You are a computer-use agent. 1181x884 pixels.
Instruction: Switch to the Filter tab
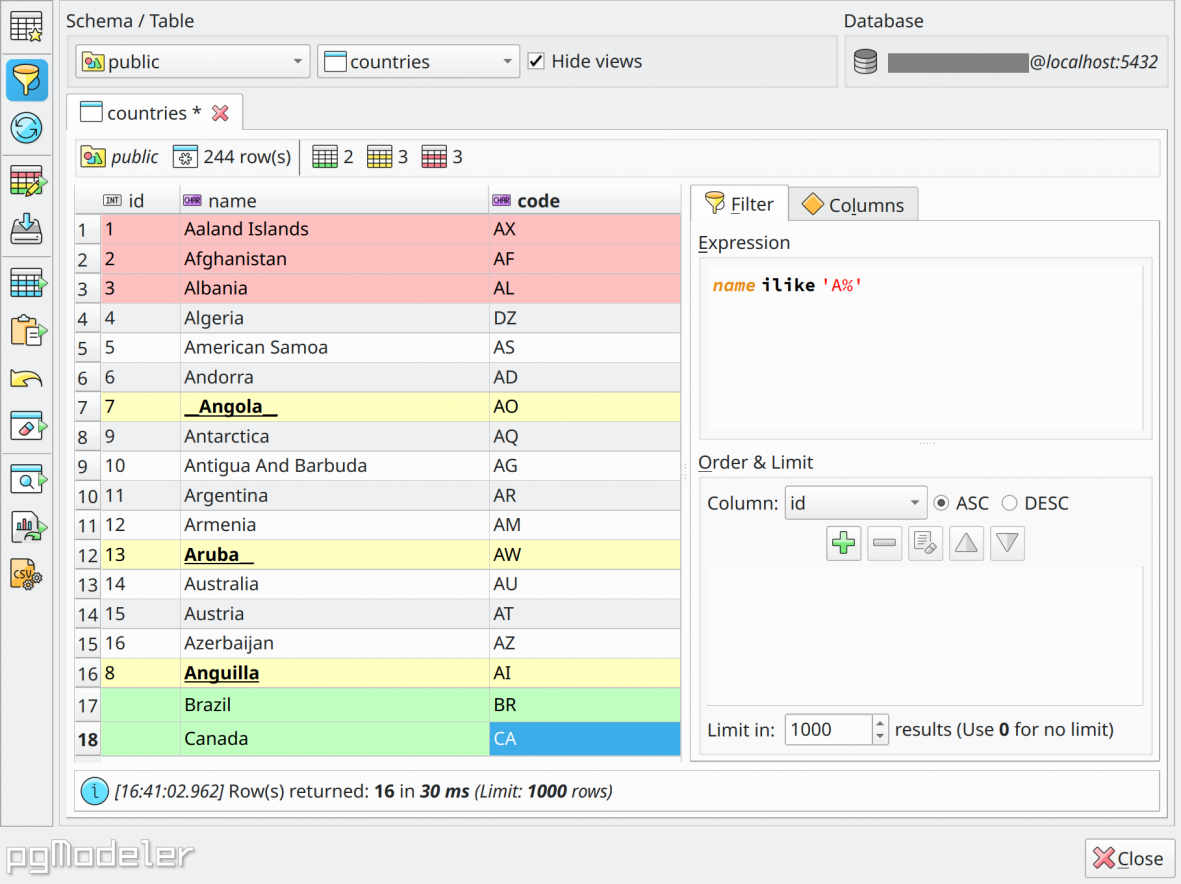(x=739, y=204)
